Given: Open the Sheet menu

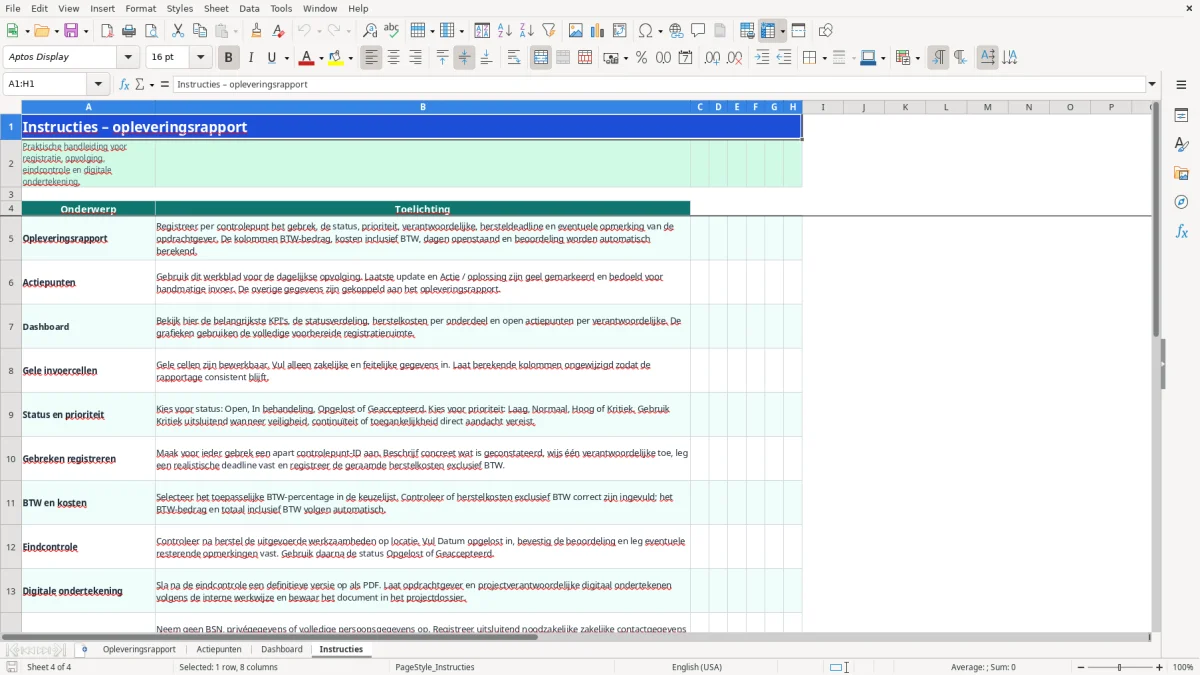Looking at the screenshot, I should (217, 8).
